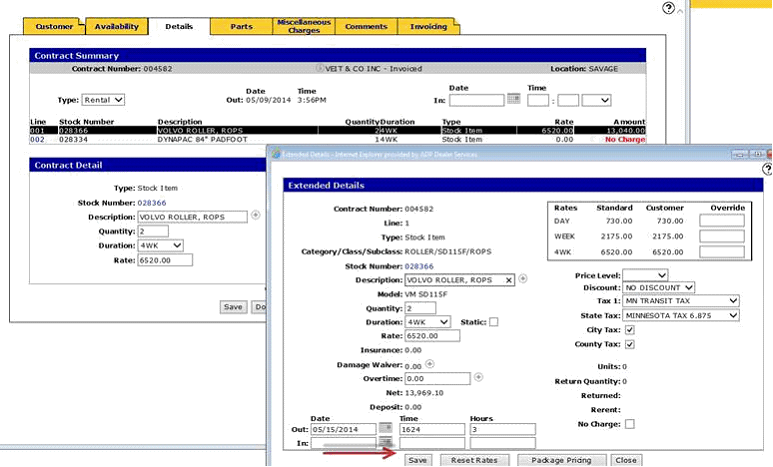773x467 pixels.
Task: Click the plus icon beside Overtime field
Action: pos(477,378)
